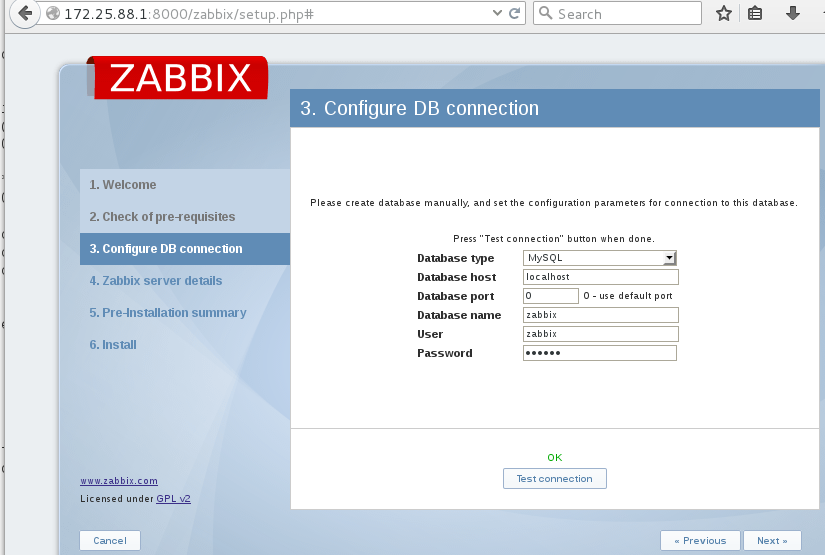825x555 pixels.
Task: Go to step 4. Zabbix server details
Action: coord(156,281)
